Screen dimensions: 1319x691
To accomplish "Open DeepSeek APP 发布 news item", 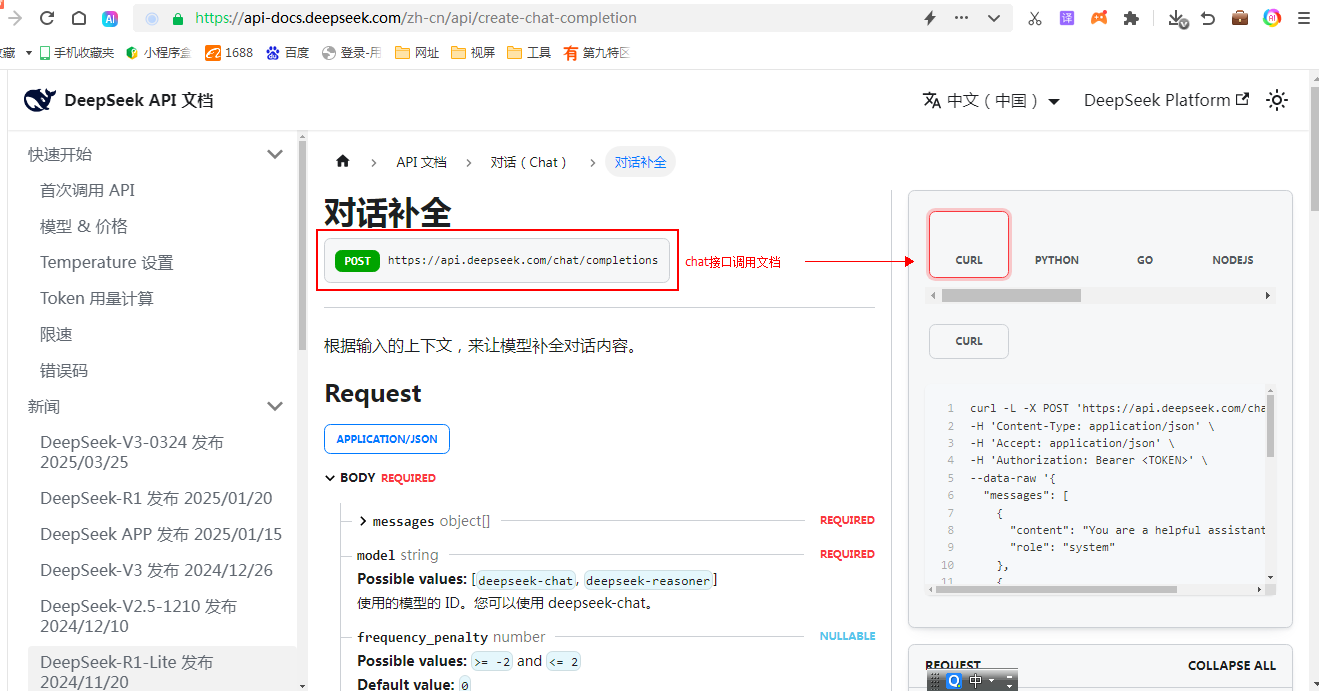I will (161, 534).
